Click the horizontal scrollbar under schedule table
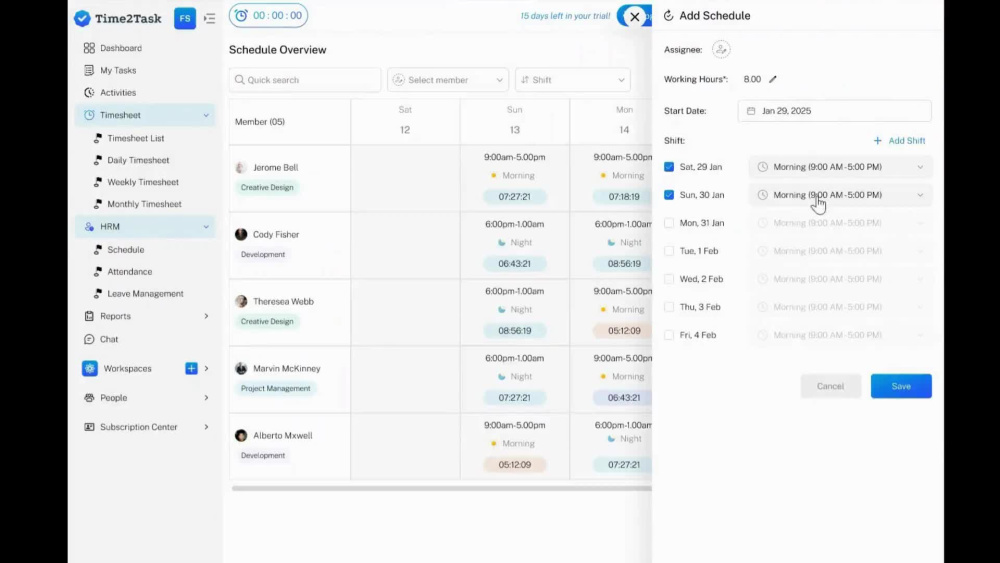1000x563 pixels. click(x=441, y=488)
